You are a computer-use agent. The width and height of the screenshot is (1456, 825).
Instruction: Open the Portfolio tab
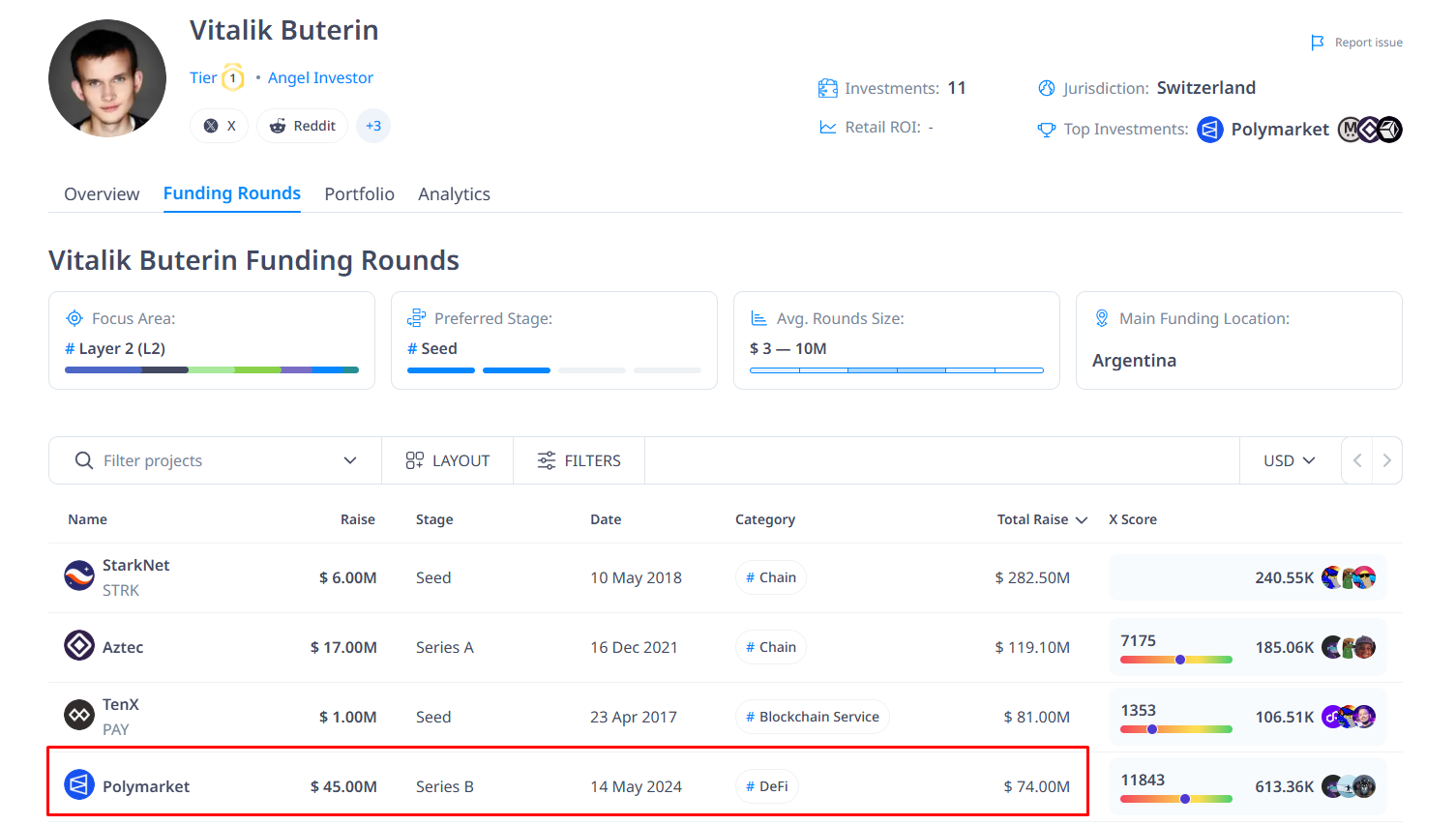tap(360, 194)
